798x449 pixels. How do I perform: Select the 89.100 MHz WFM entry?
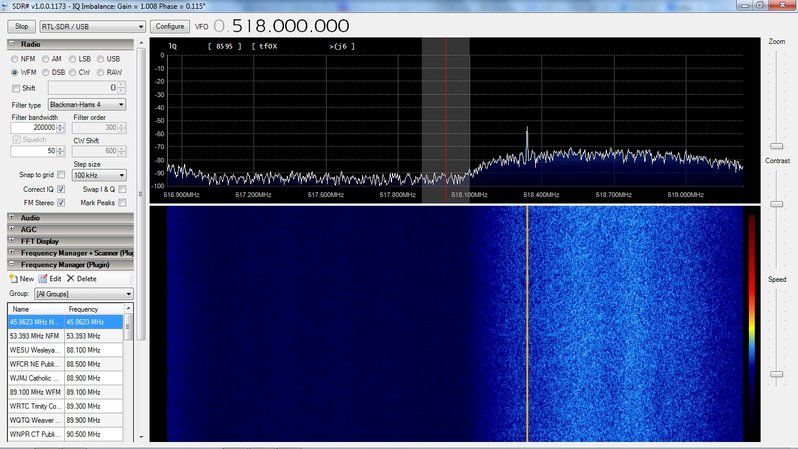pyautogui.click(x=65, y=392)
